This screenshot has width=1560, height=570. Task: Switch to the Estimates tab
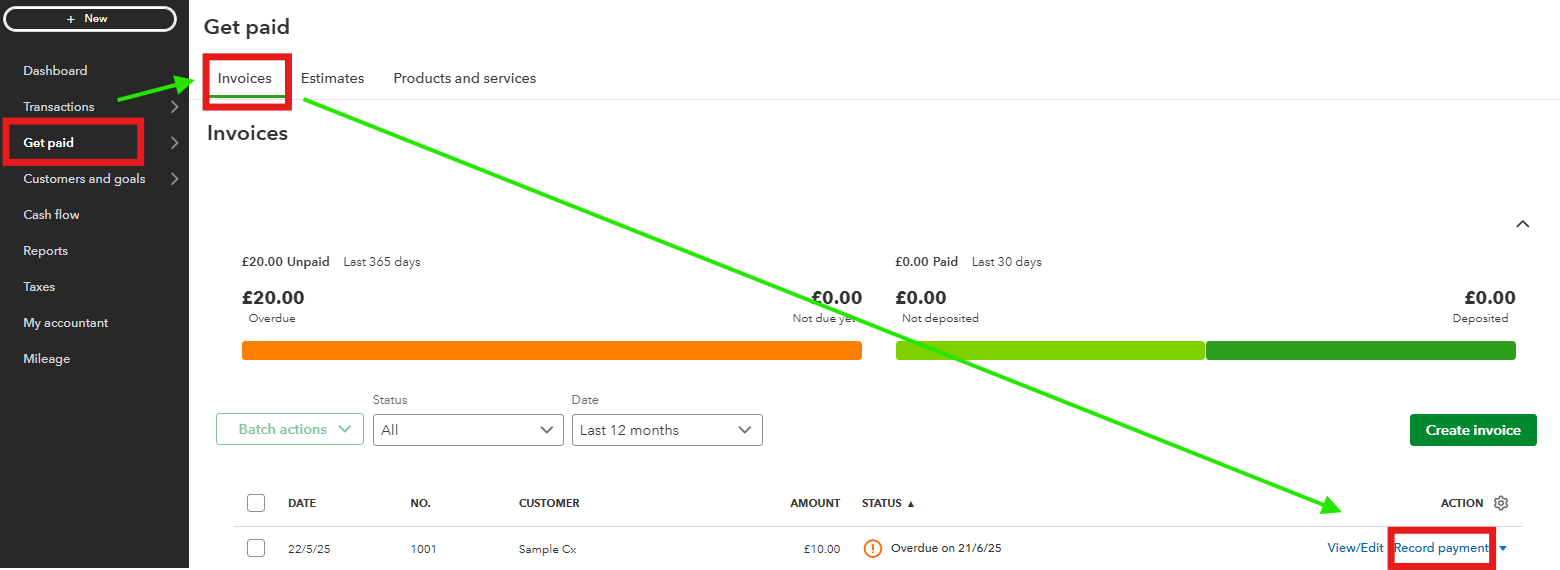332,78
